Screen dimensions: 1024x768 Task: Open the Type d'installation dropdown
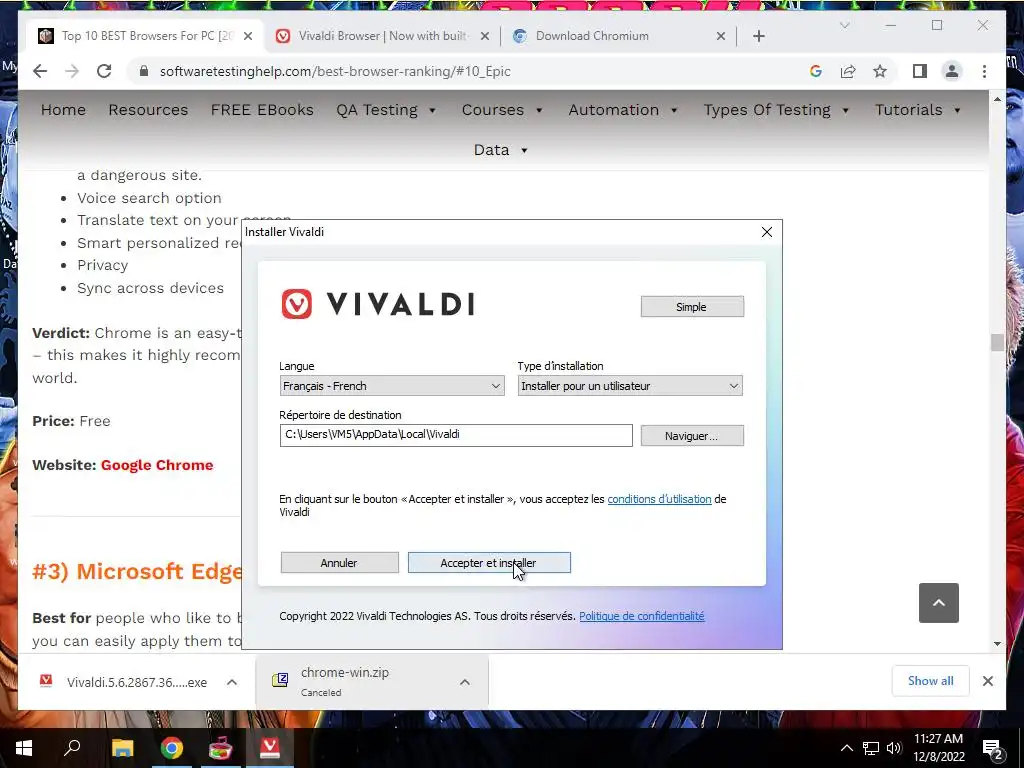point(630,386)
